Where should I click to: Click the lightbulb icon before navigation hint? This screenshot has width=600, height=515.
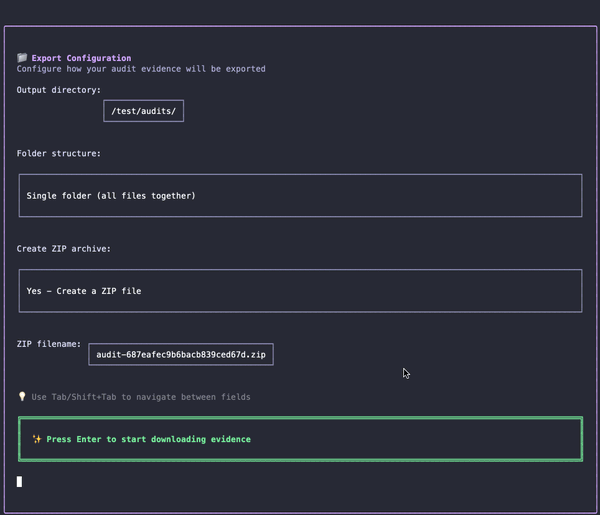coord(22,397)
